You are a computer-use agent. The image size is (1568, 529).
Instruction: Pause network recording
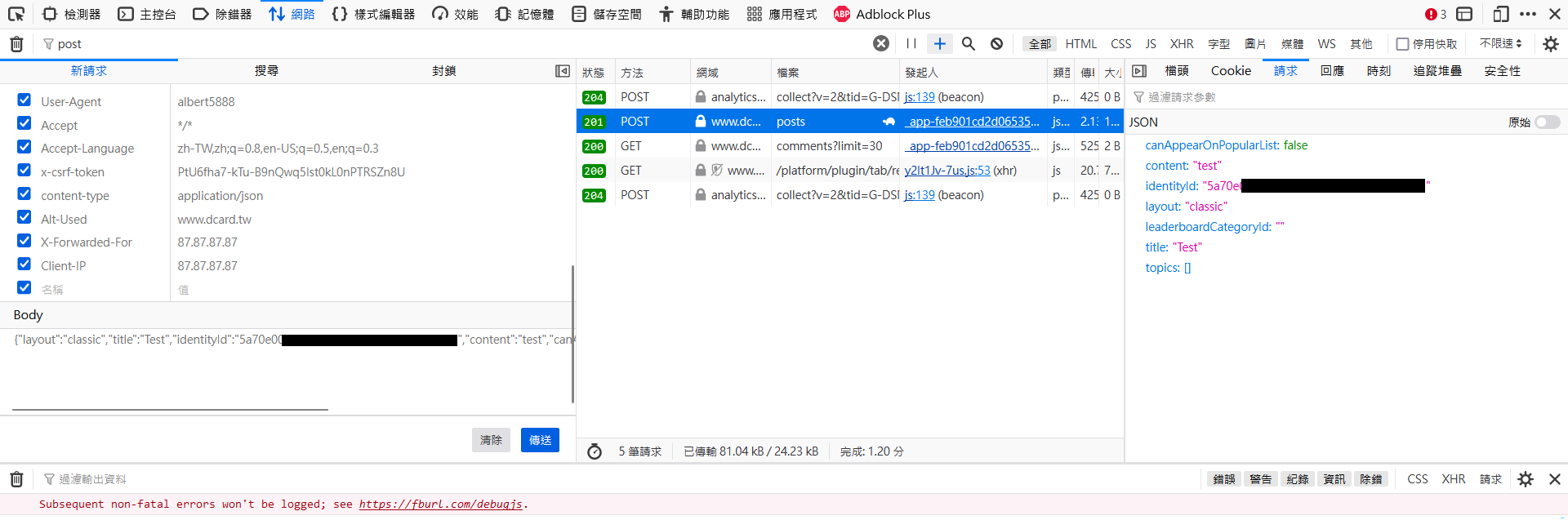911,43
